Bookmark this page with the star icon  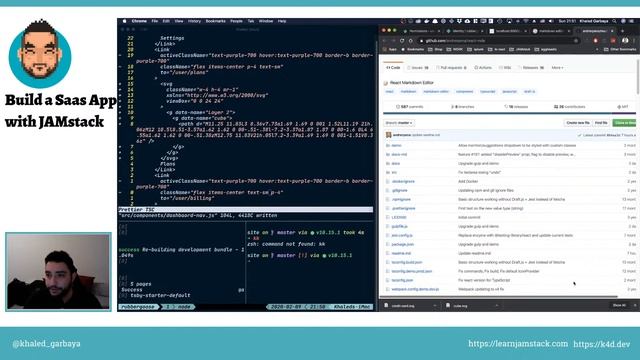[x=576, y=41]
